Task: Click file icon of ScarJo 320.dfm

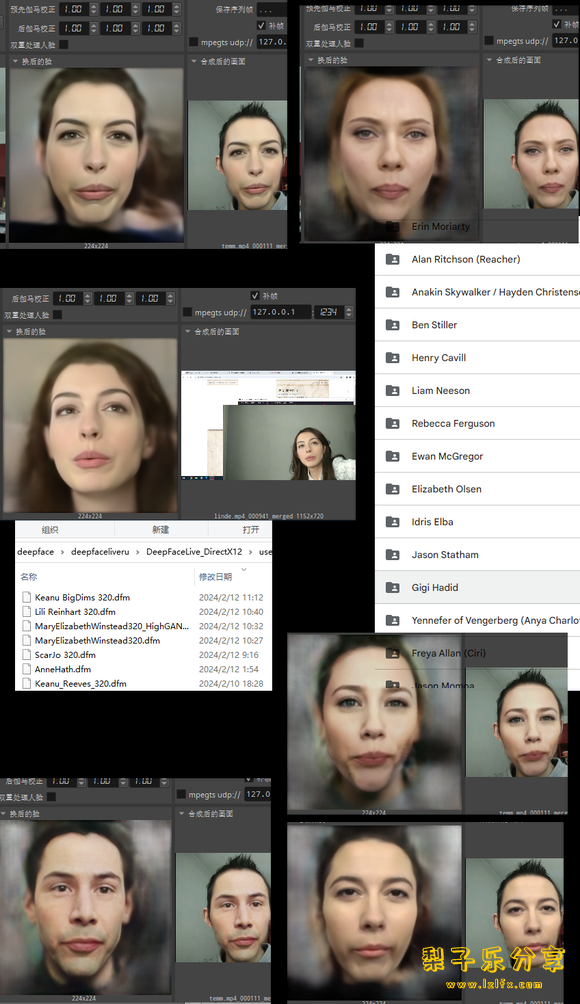Action: (26, 654)
